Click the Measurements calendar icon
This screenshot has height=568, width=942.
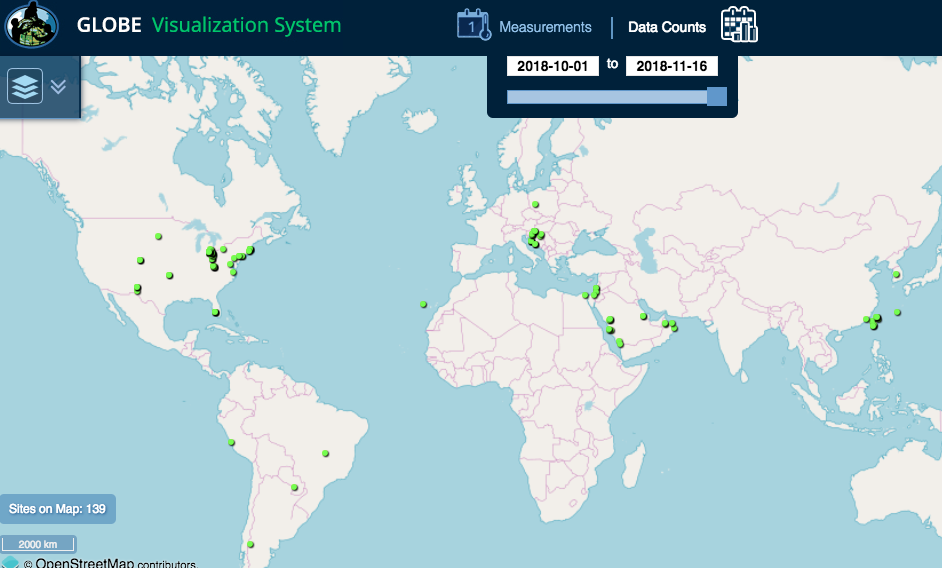pos(472,26)
